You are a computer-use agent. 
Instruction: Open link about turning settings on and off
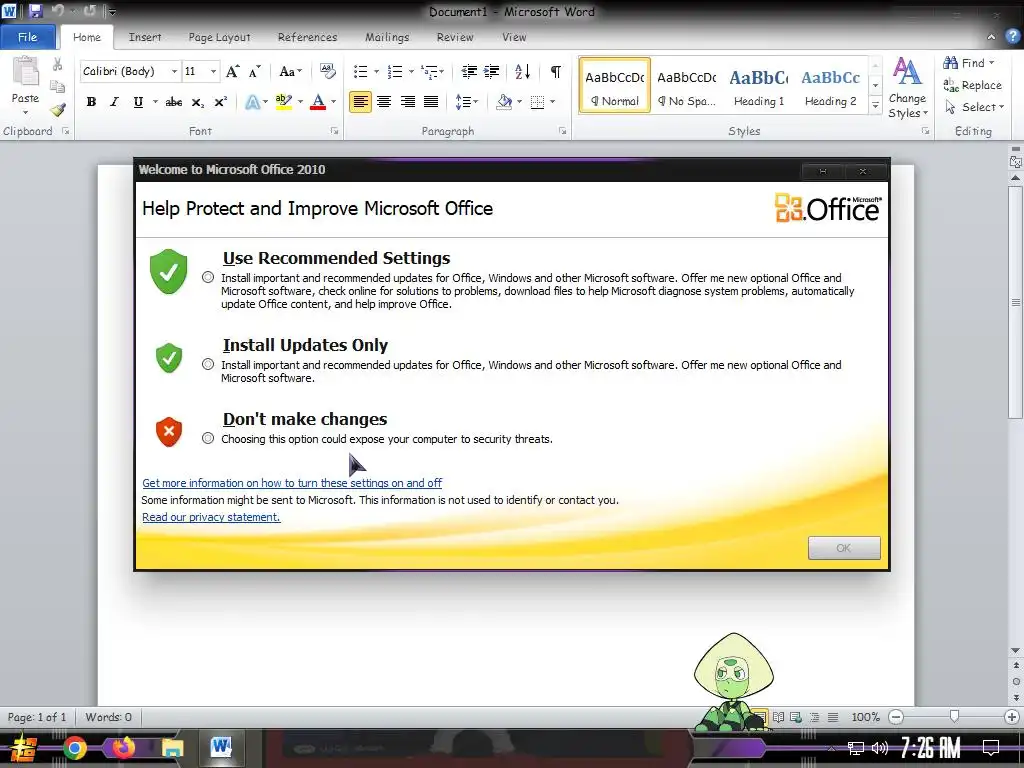pyautogui.click(x=292, y=483)
